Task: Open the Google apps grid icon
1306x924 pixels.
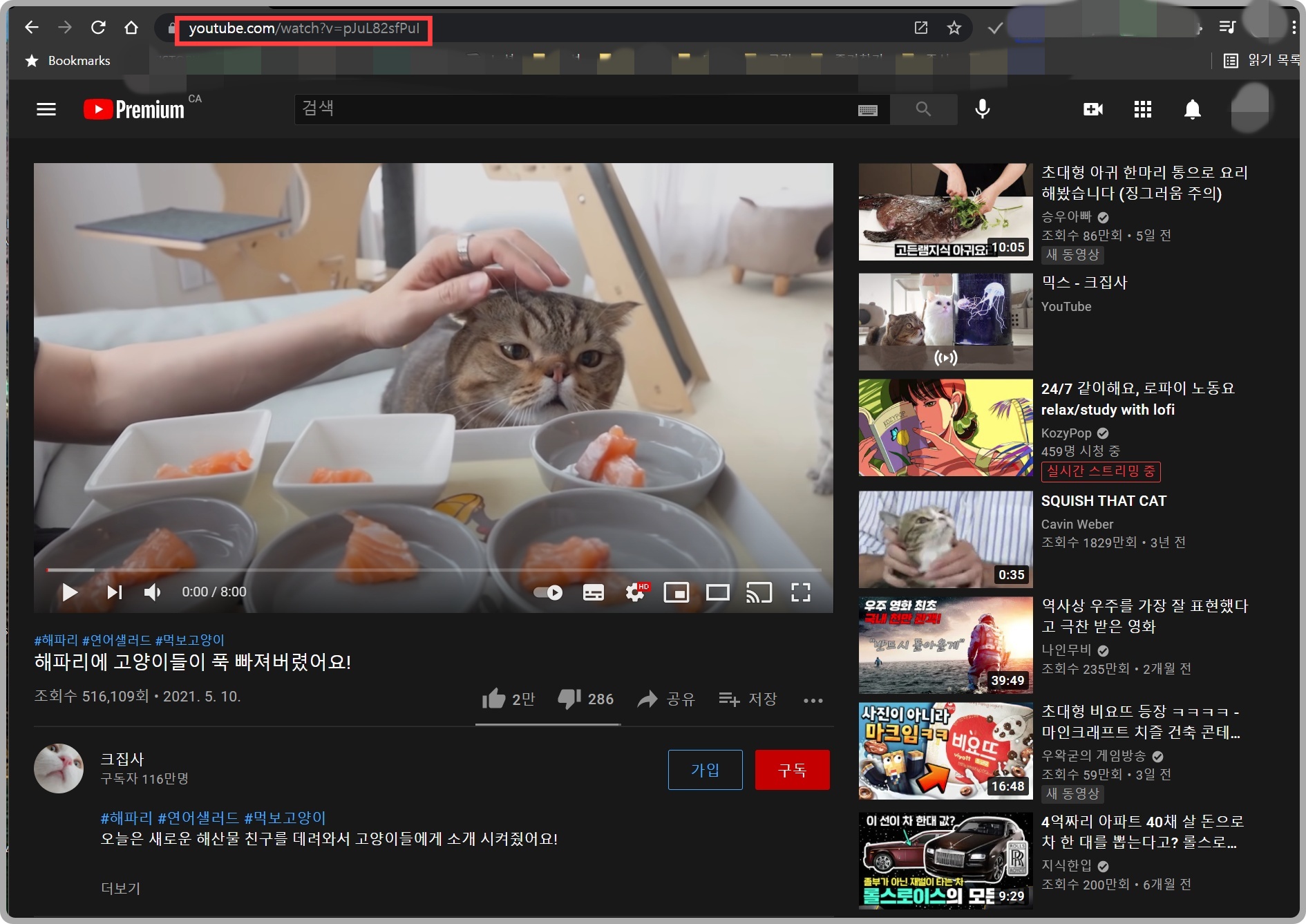Action: pyautogui.click(x=1144, y=109)
